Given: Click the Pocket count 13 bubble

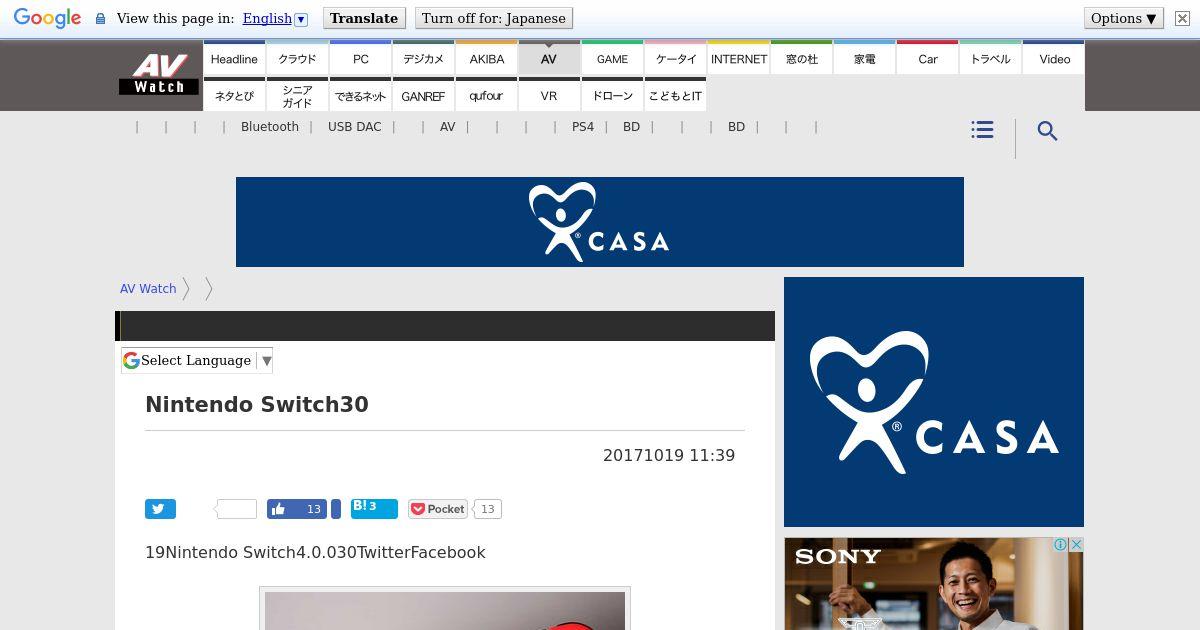Looking at the screenshot, I should coord(487,509).
